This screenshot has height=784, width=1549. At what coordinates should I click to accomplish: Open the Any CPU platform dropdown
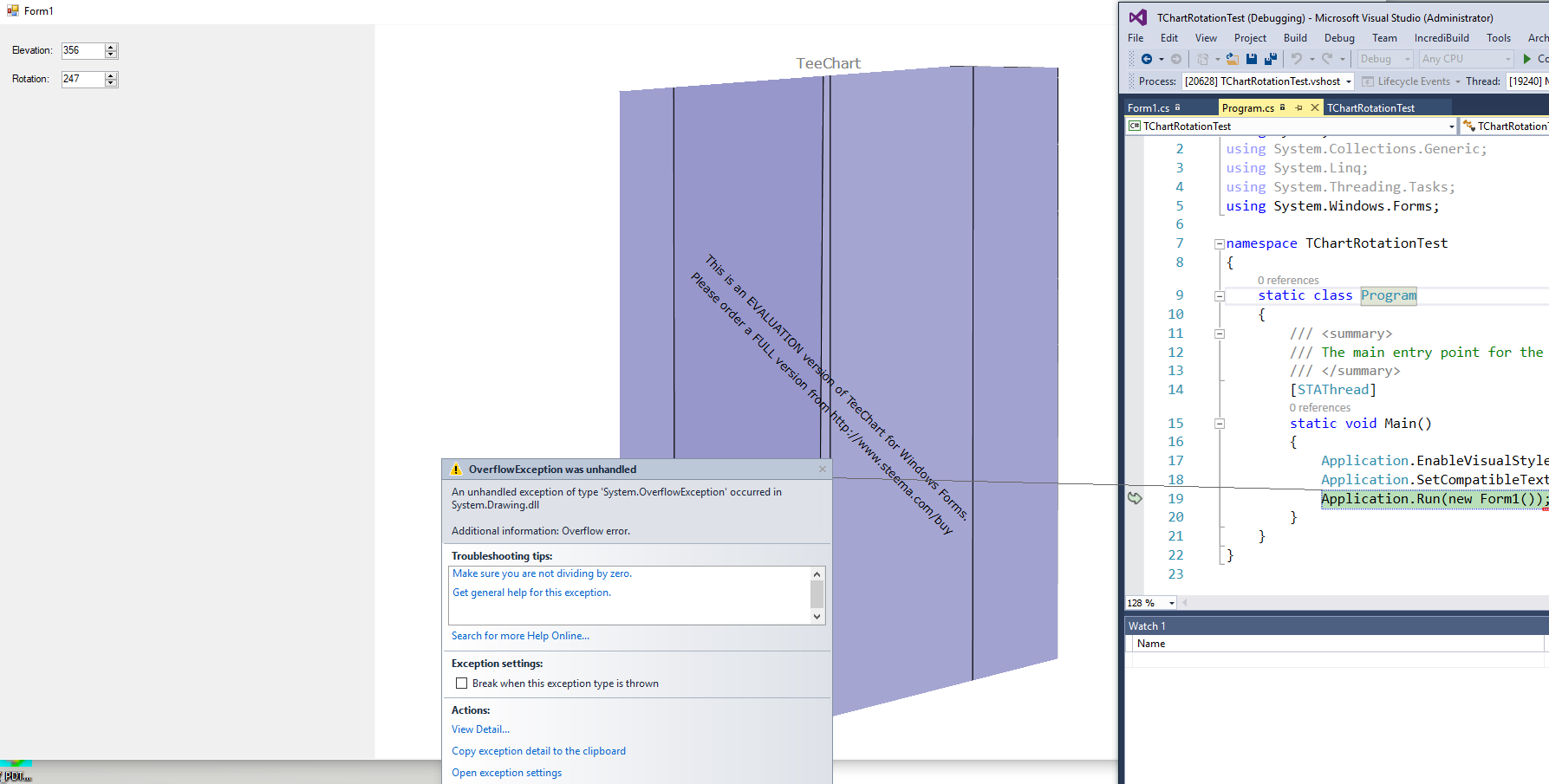click(1508, 59)
